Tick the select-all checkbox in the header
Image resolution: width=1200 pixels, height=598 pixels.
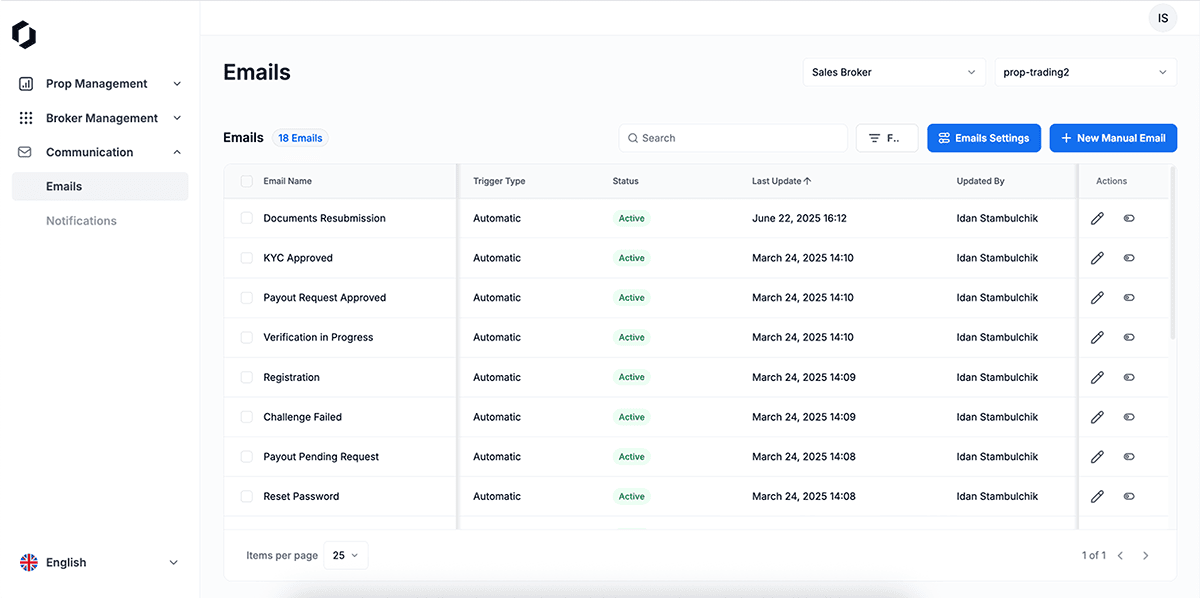[x=247, y=181]
